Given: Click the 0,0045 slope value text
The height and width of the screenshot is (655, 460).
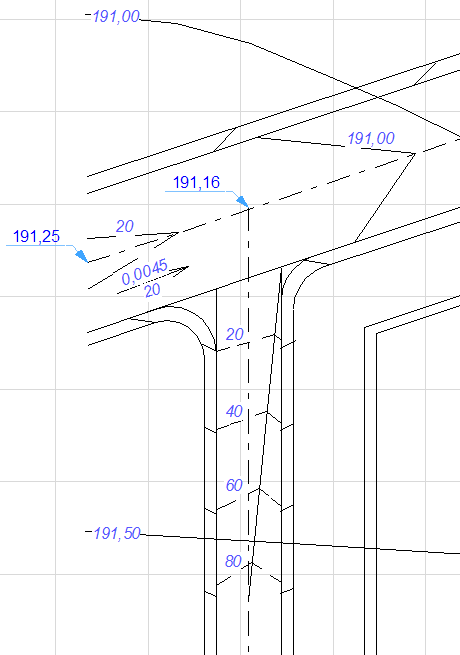Looking at the screenshot, I should tap(145, 272).
